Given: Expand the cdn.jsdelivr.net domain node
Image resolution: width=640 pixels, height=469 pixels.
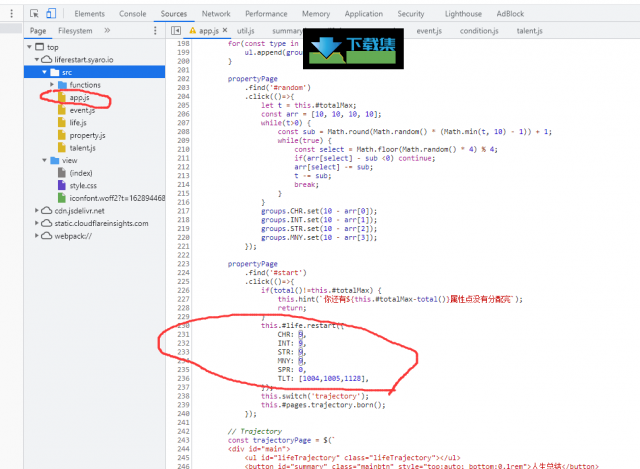Looking at the screenshot, I should click(x=37, y=211).
